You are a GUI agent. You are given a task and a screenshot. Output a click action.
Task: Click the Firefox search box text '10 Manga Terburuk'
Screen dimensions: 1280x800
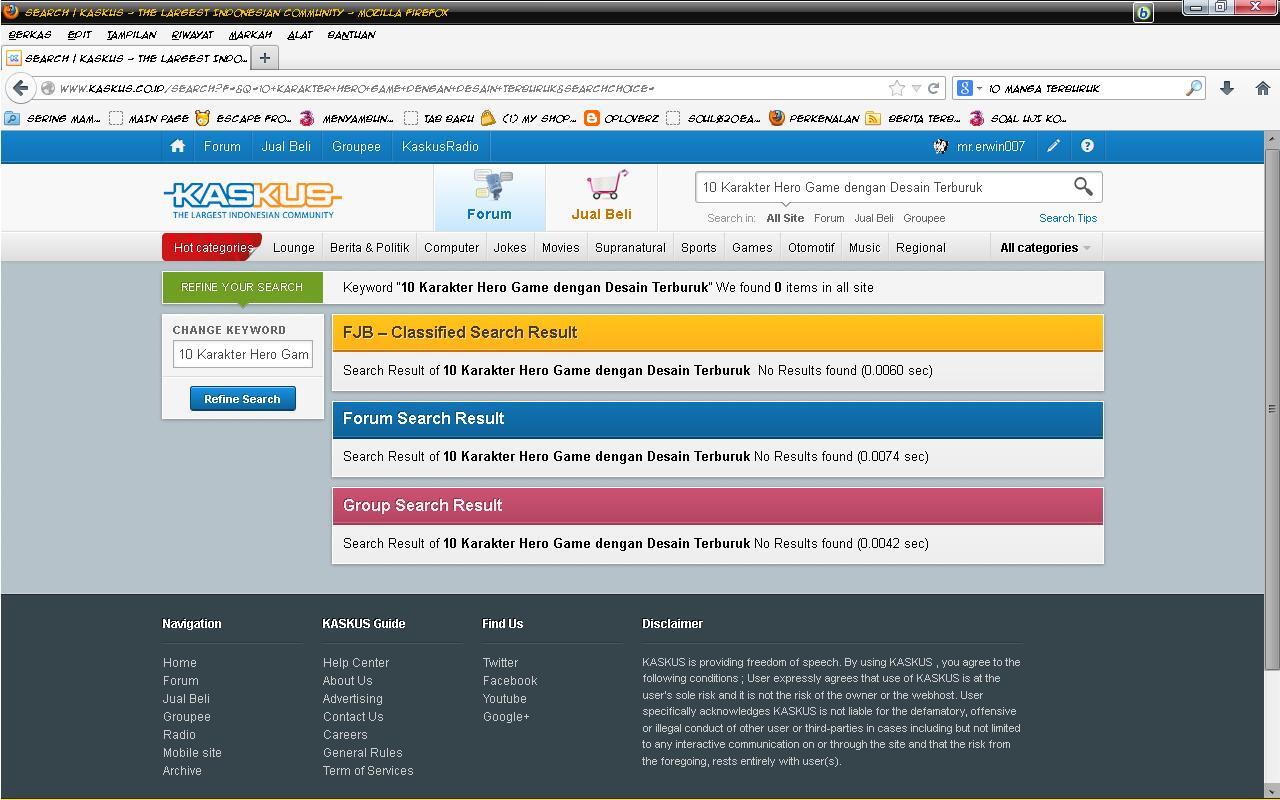[1044, 88]
